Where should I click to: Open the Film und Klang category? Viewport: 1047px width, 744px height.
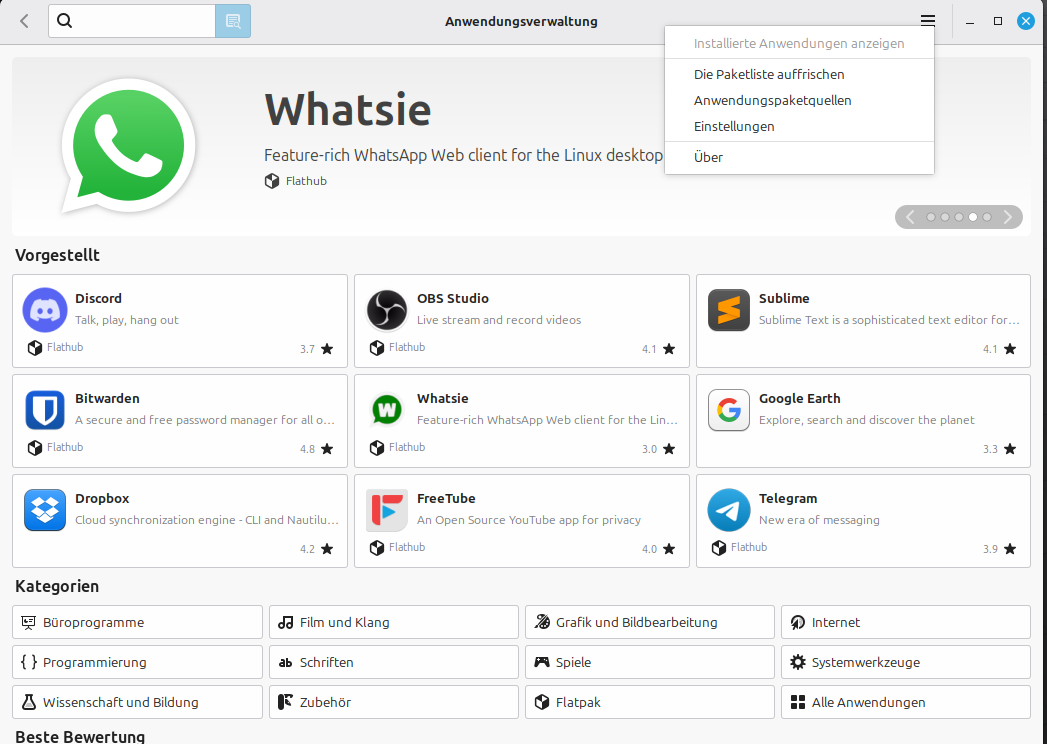point(394,622)
